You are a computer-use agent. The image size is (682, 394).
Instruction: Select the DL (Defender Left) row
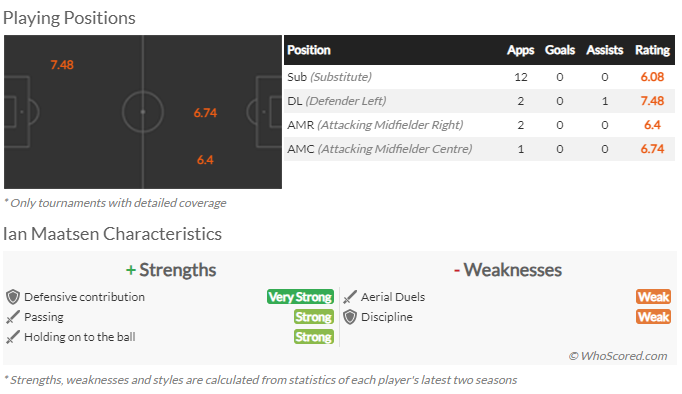[479, 101]
